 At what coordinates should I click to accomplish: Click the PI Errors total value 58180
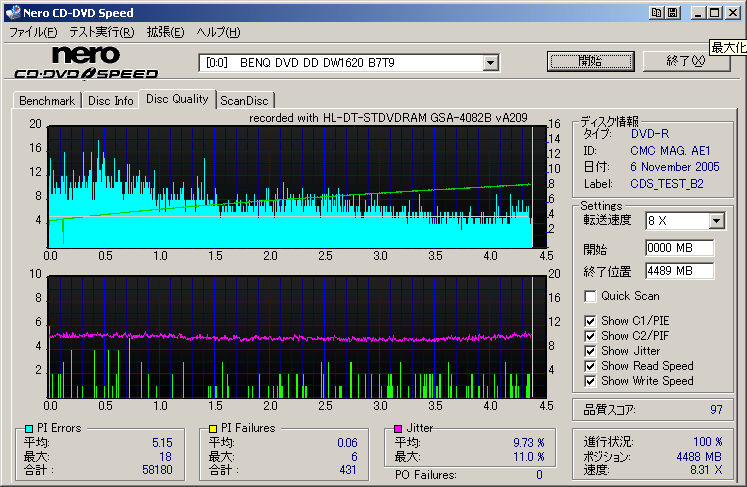(157, 470)
